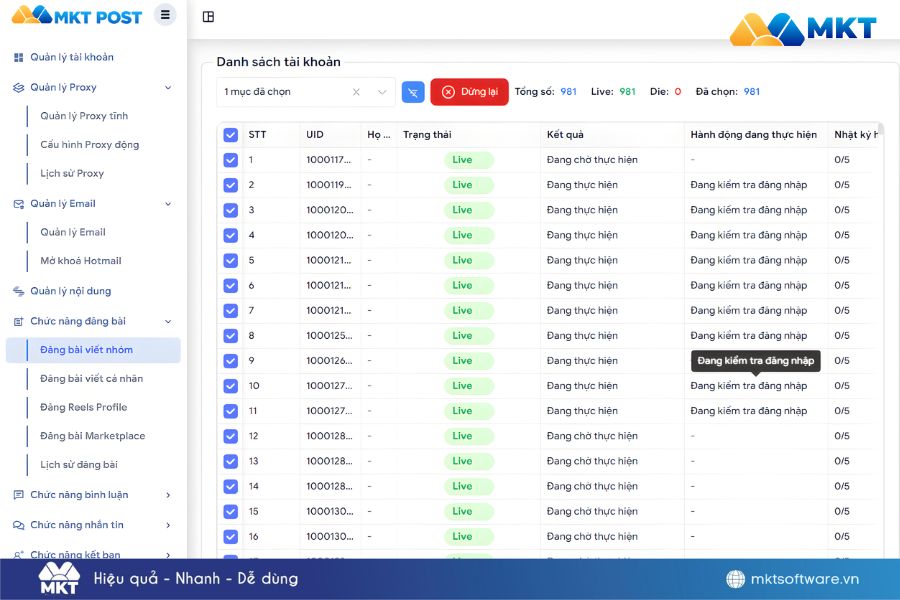
Task: Uncheck the checkbox for row 1
Action: [x=231, y=160]
